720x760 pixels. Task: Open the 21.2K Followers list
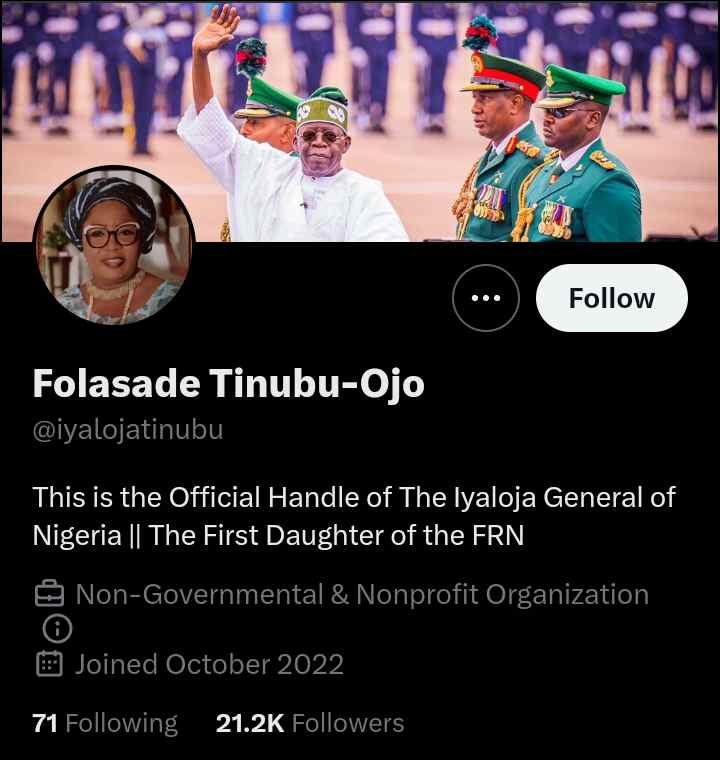[x=310, y=723]
